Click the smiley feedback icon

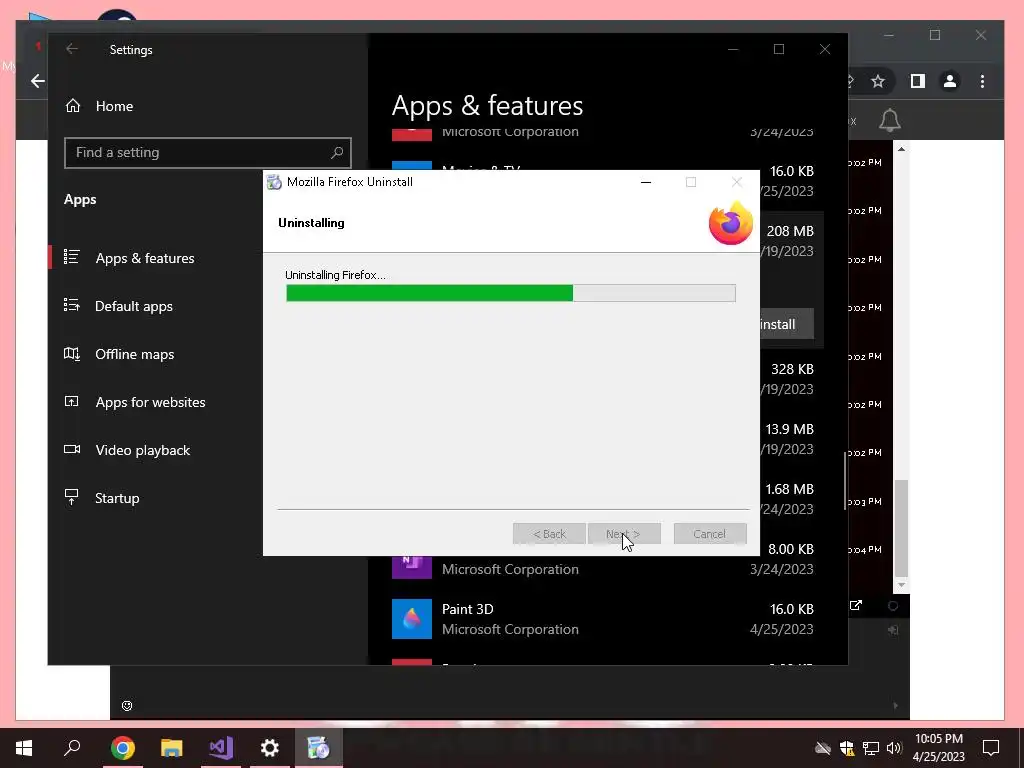point(127,705)
